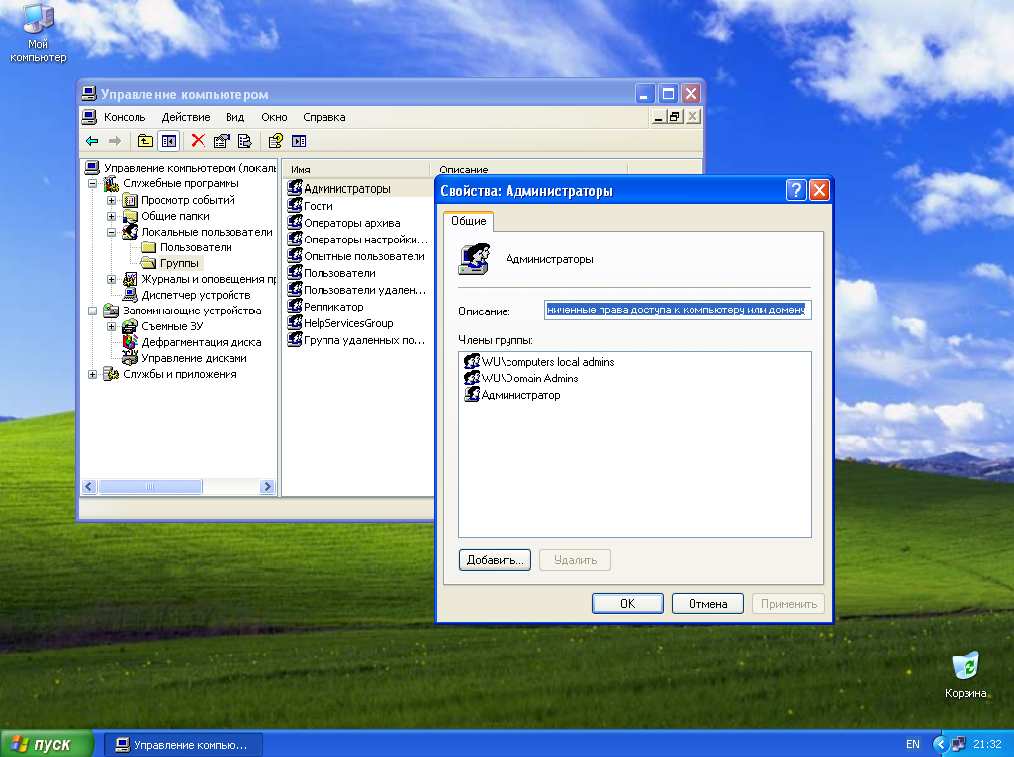Click the WU\Domain Admins member icon
The height and width of the screenshot is (757, 1014).
click(472, 378)
